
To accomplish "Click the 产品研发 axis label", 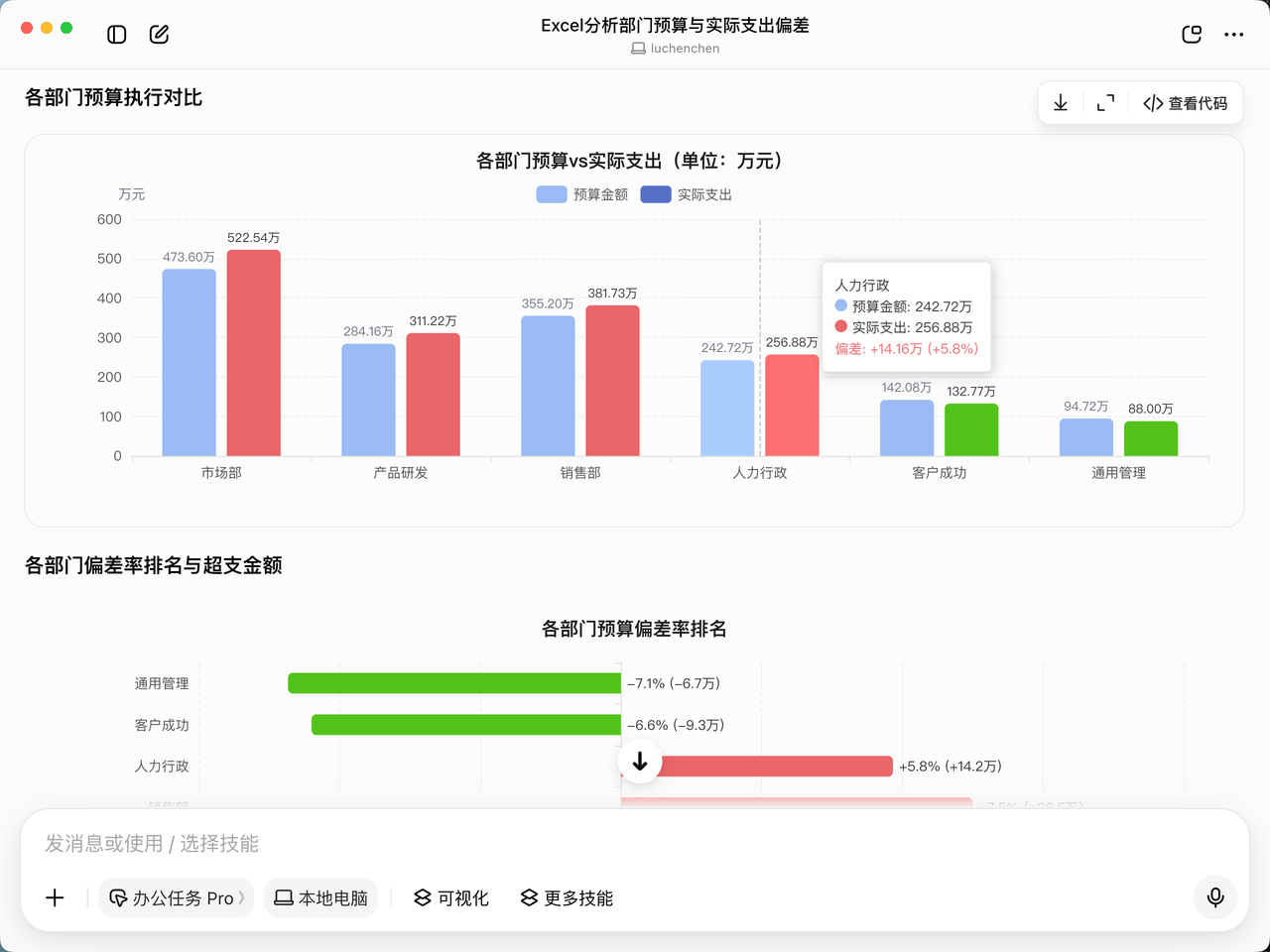I will [401, 473].
